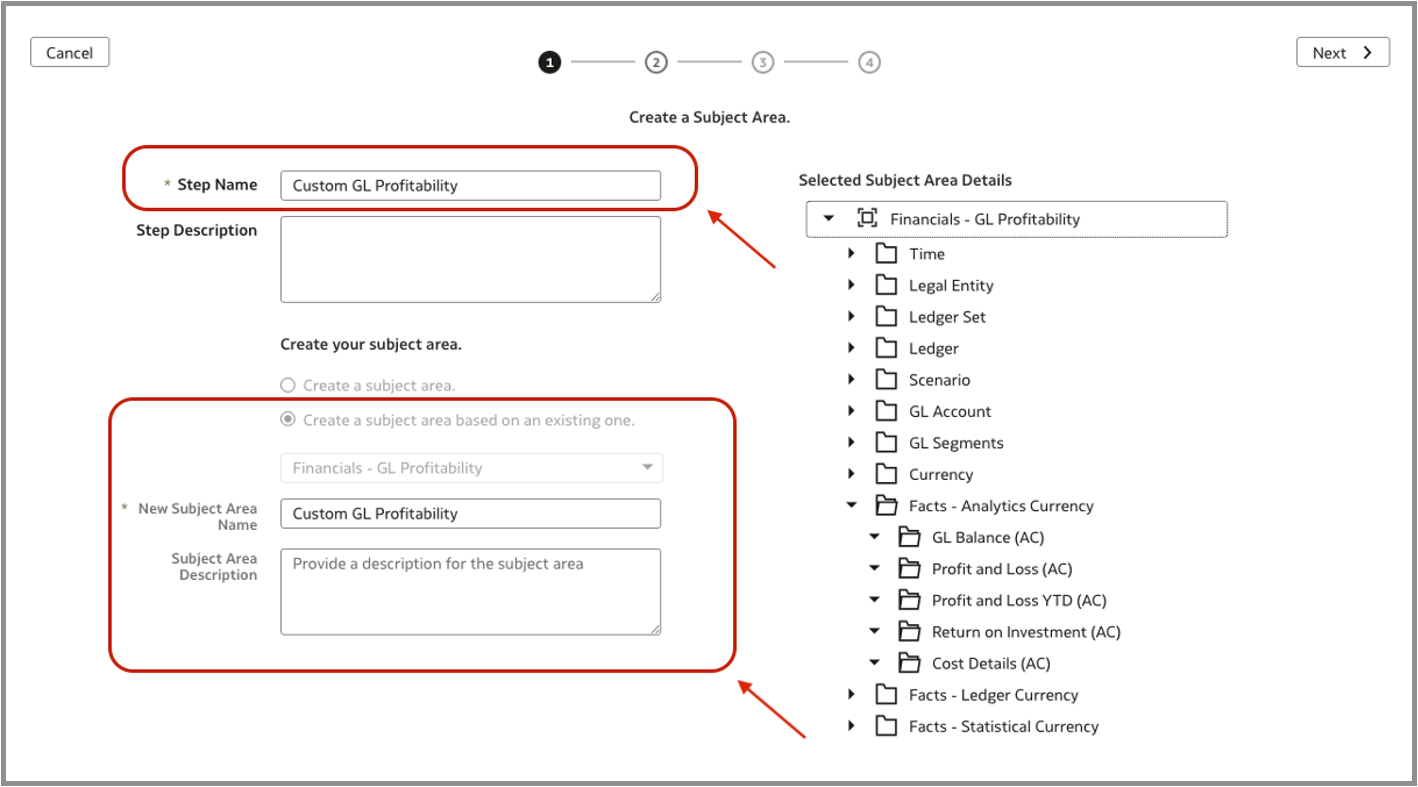Click the Legal Entity folder icon
The image size is (1418, 787).
886,286
